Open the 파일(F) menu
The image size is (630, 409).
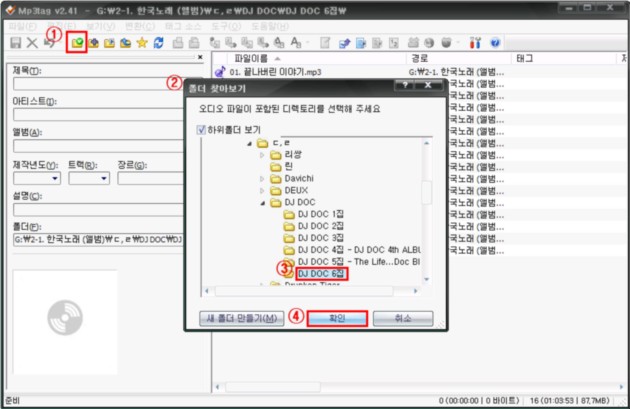[22, 26]
